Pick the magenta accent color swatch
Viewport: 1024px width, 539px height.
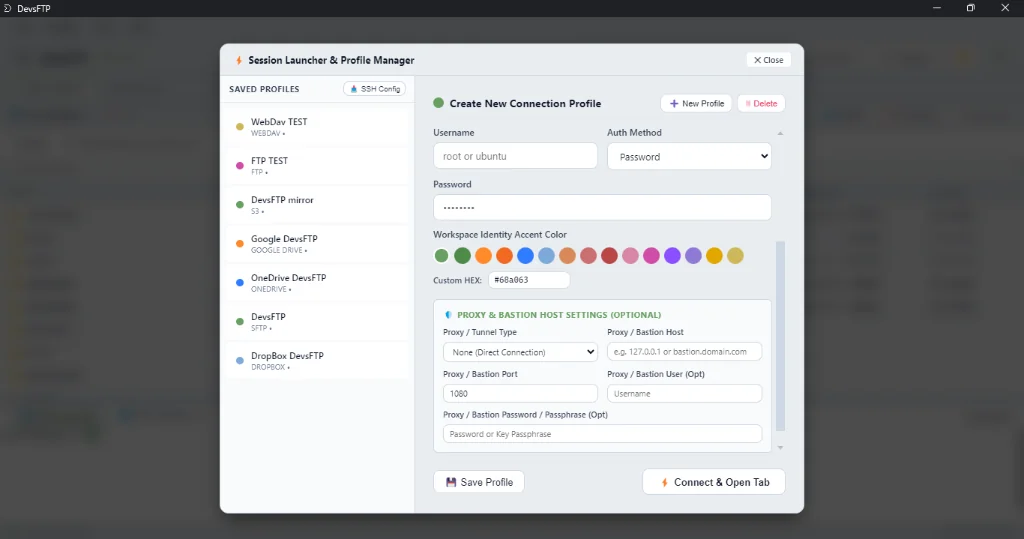coord(651,255)
